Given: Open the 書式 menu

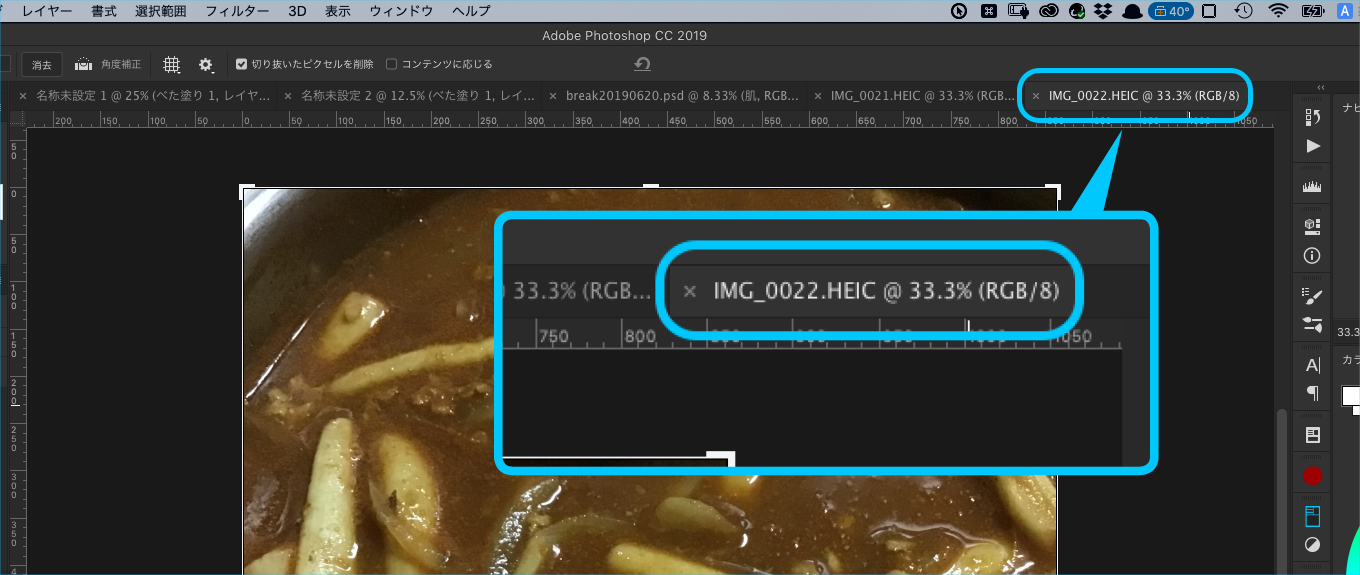Looking at the screenshot, I should [x=103, y=11].
